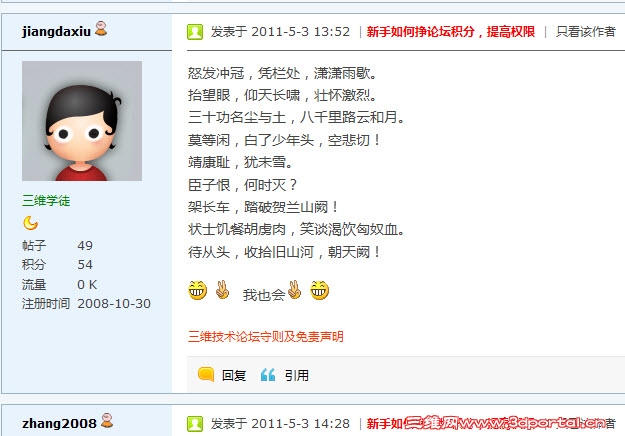Click the green poster icon before 发表于 2011-5-3 14:28
Viewport: 625px width, 436px height.
(x=195, y=424)
